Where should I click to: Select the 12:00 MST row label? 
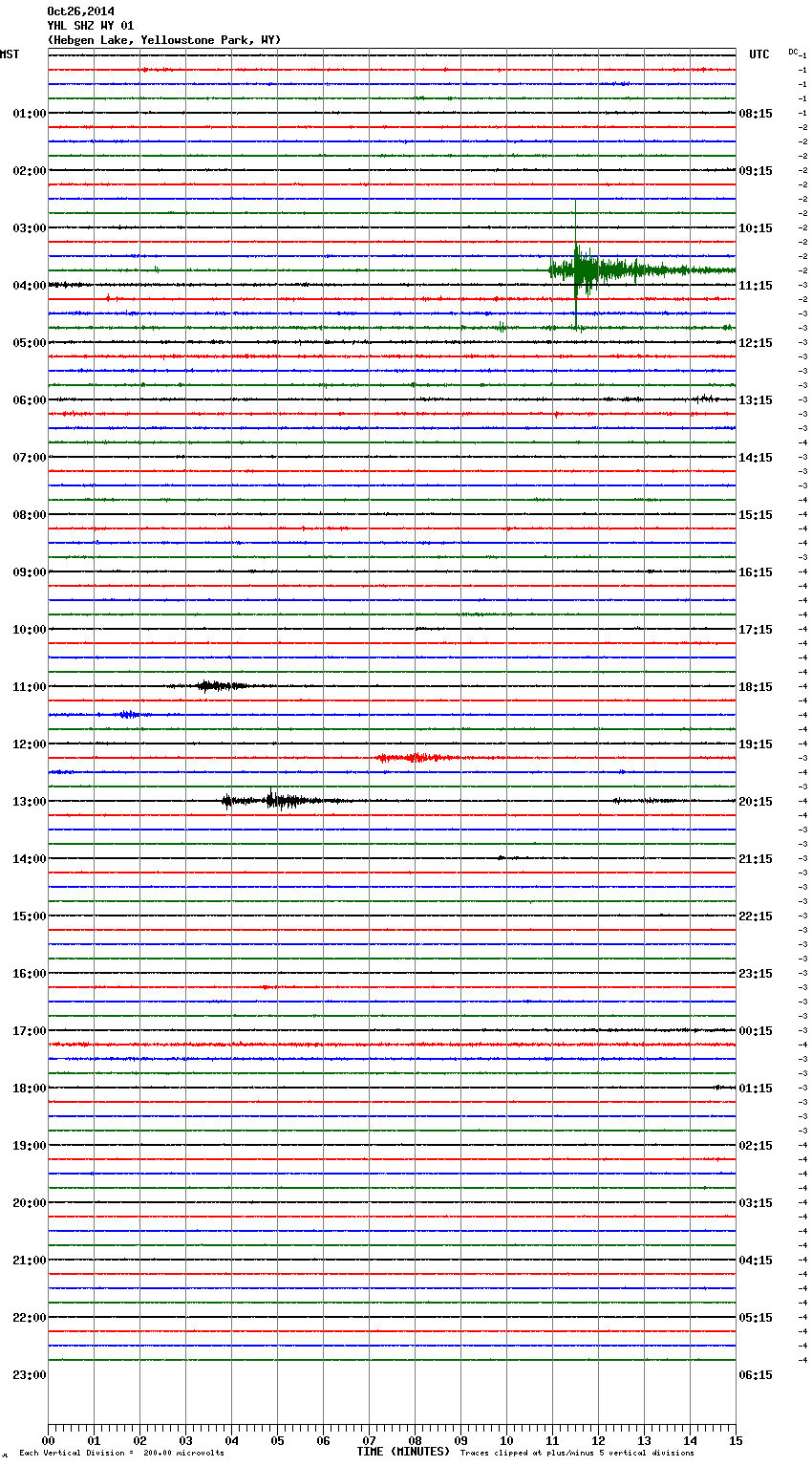pyautogui.click(x=30, y=744)
